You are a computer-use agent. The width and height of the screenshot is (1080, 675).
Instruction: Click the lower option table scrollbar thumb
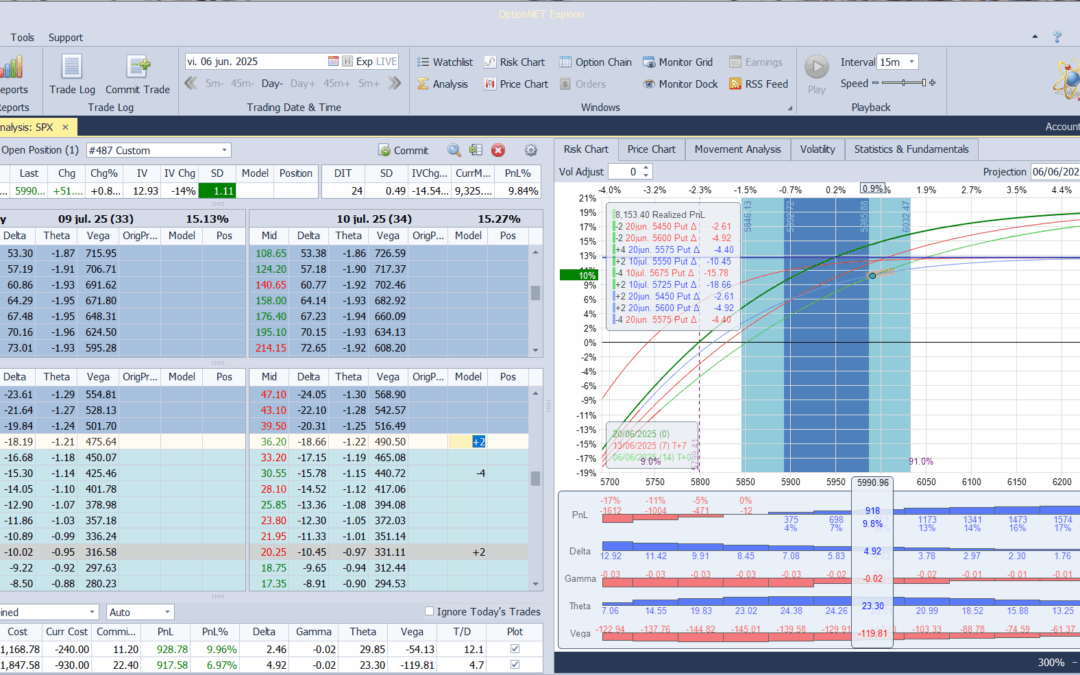(x=534, y=478)
